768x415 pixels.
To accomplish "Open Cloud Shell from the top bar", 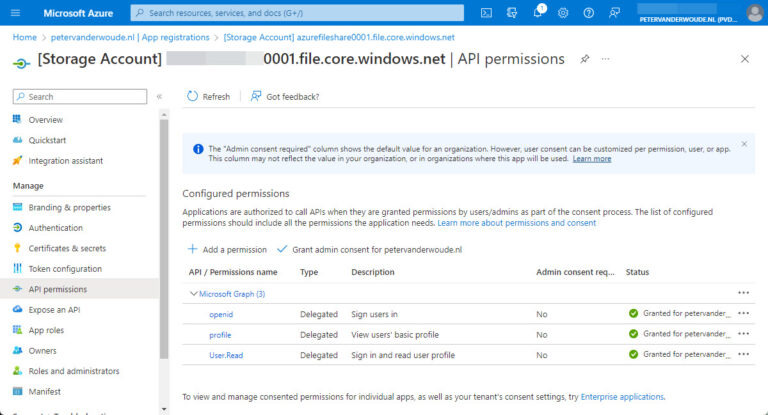I will [486, 13].
